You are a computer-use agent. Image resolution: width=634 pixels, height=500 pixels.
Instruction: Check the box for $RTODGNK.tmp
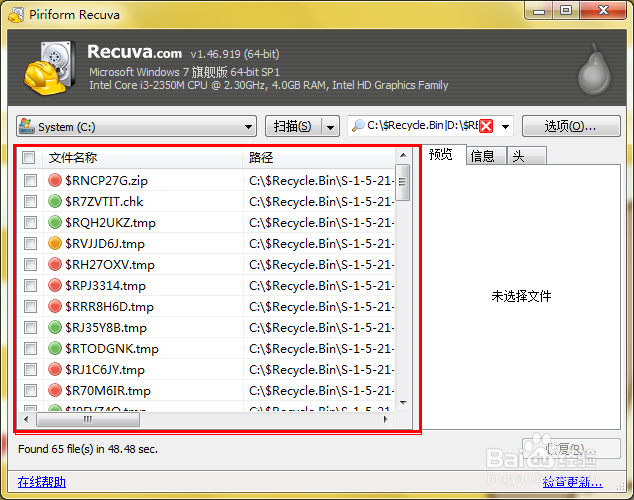(x=30, y=348)
